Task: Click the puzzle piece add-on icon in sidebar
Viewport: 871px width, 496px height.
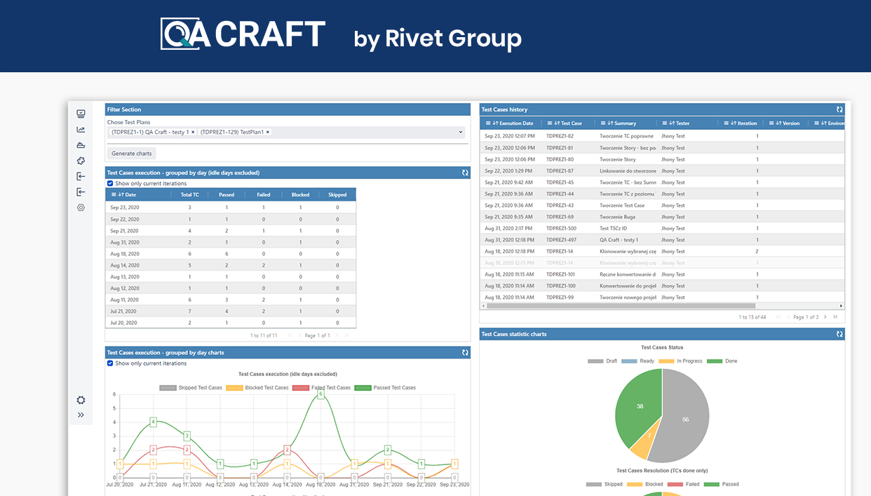Action: (x=81, y=161)
